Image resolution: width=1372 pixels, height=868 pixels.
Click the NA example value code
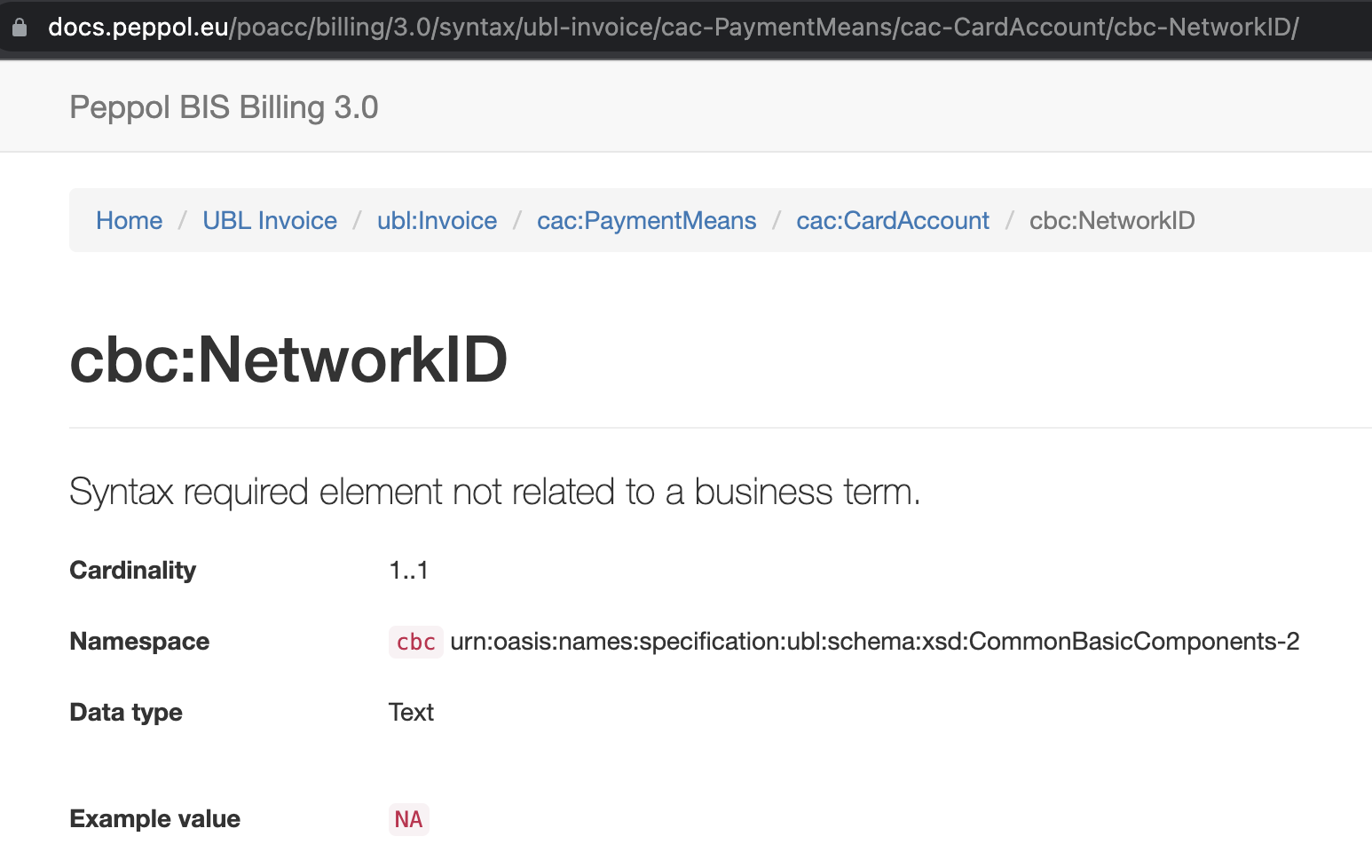click(x=408, y=819)
